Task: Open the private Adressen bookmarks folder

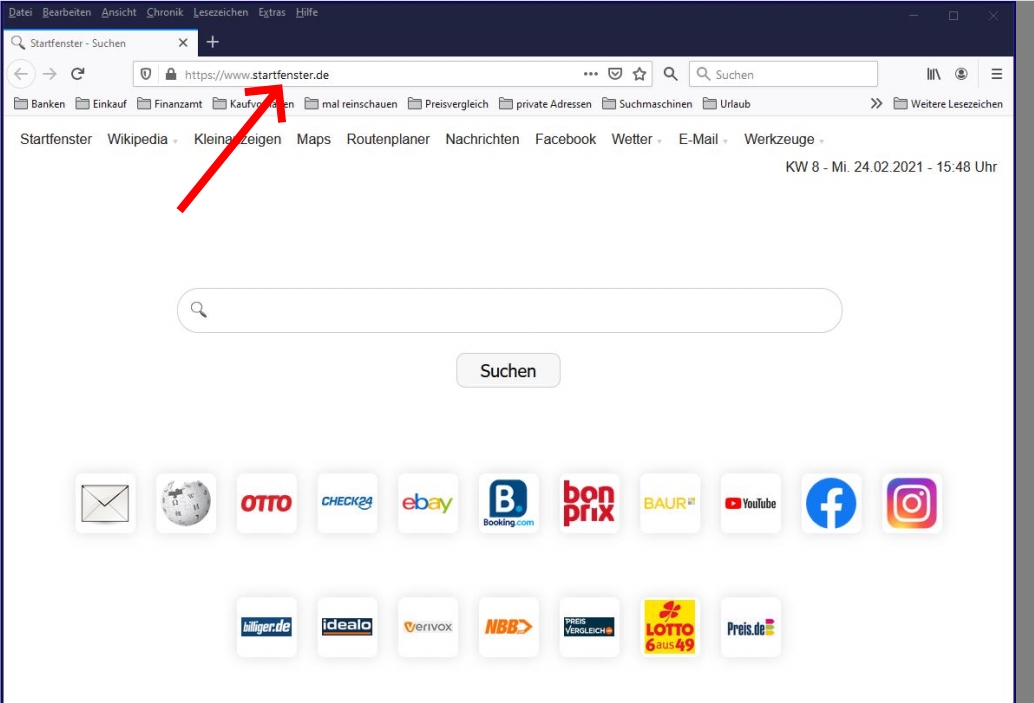Action: point(545,104)
